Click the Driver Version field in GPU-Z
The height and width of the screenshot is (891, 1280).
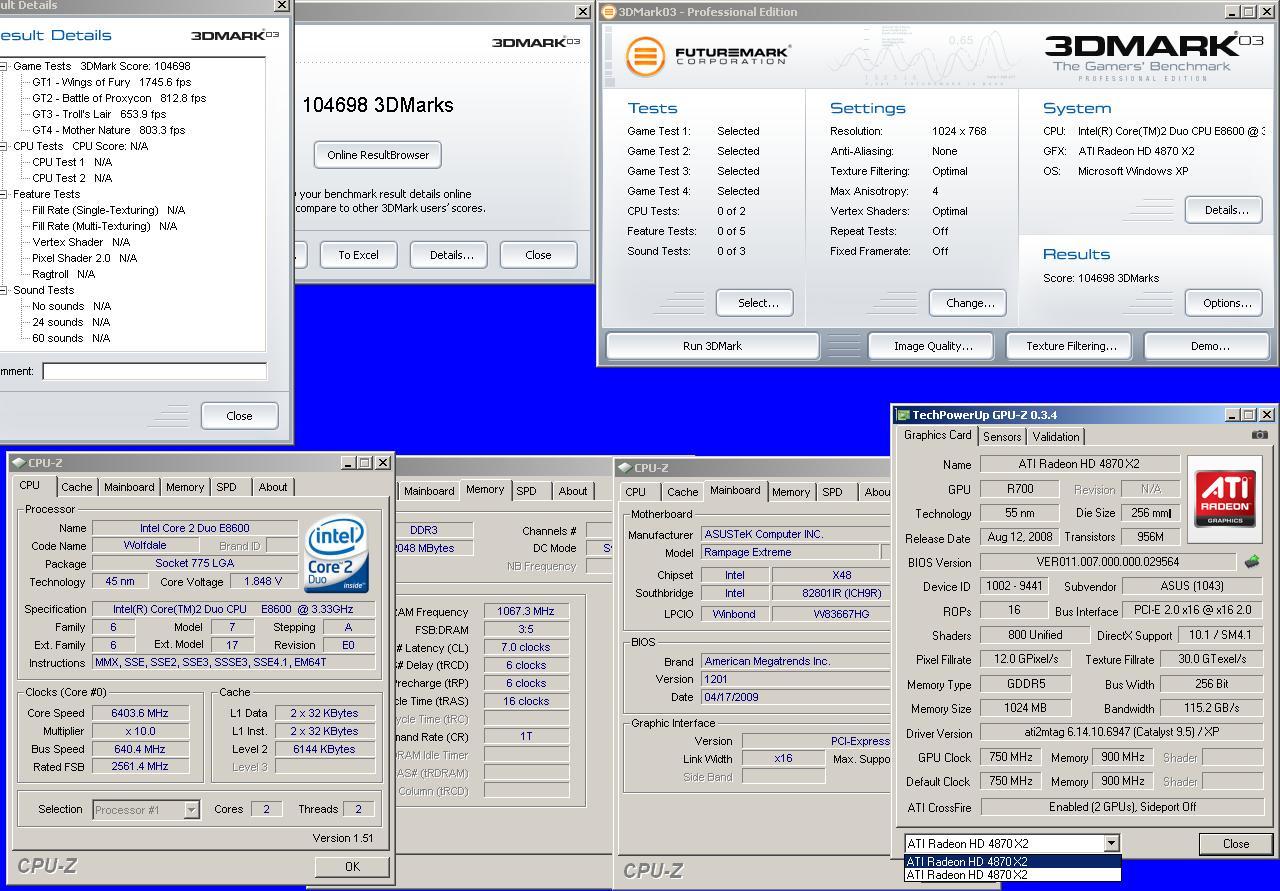click(x=1122, y=733)
